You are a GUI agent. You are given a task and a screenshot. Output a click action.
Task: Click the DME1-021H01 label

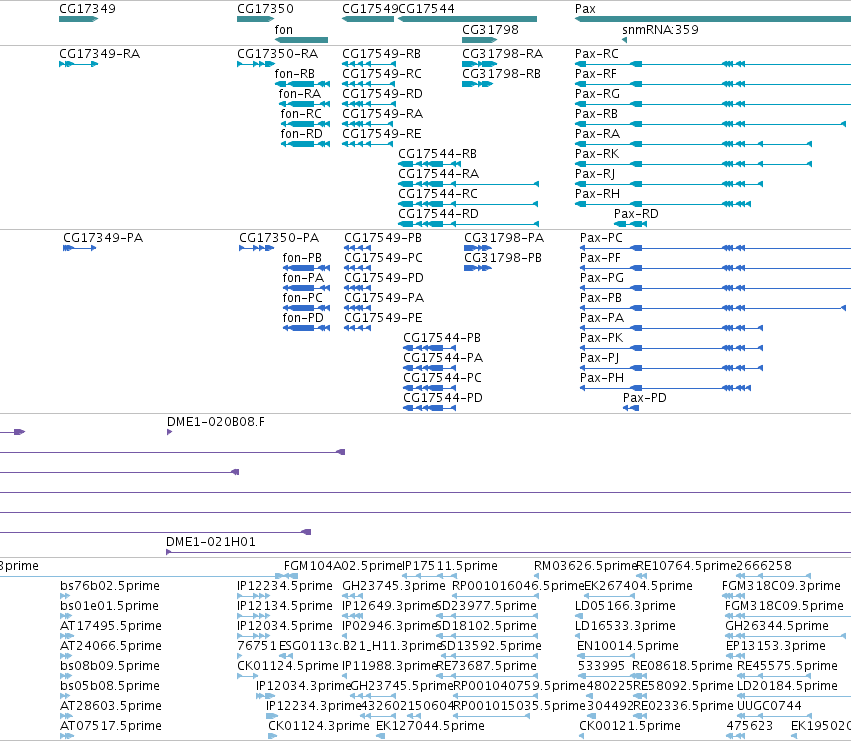211,542
